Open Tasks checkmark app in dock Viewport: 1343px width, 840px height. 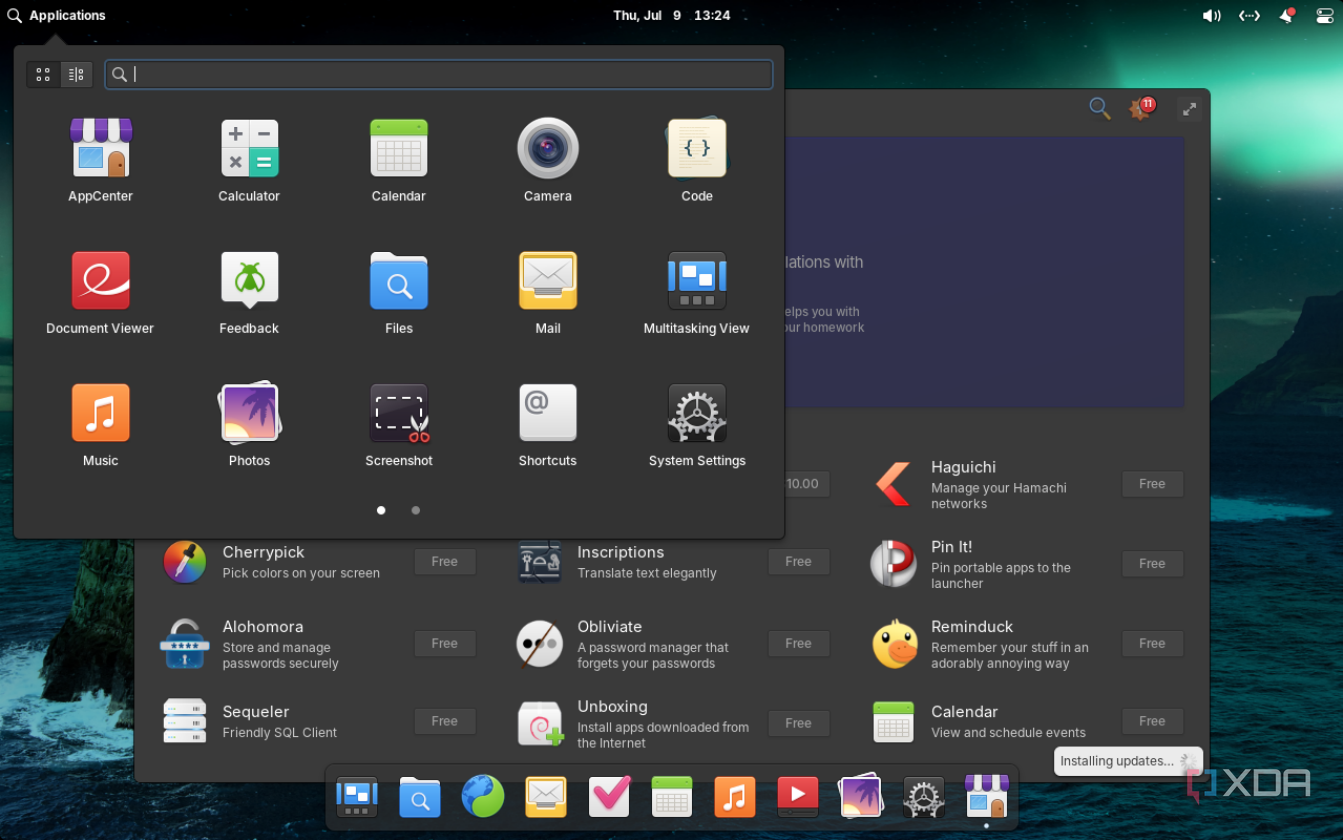(609, 797)
